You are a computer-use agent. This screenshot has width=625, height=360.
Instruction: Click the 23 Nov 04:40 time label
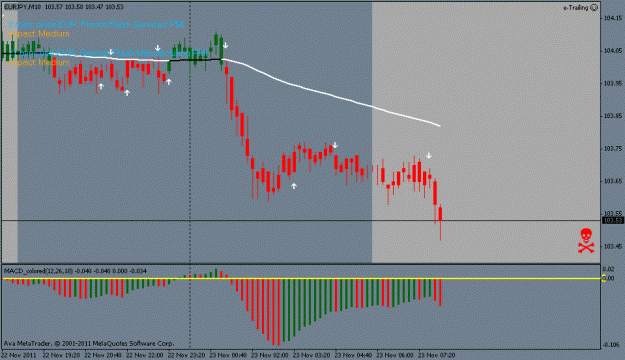coord(353,355)
